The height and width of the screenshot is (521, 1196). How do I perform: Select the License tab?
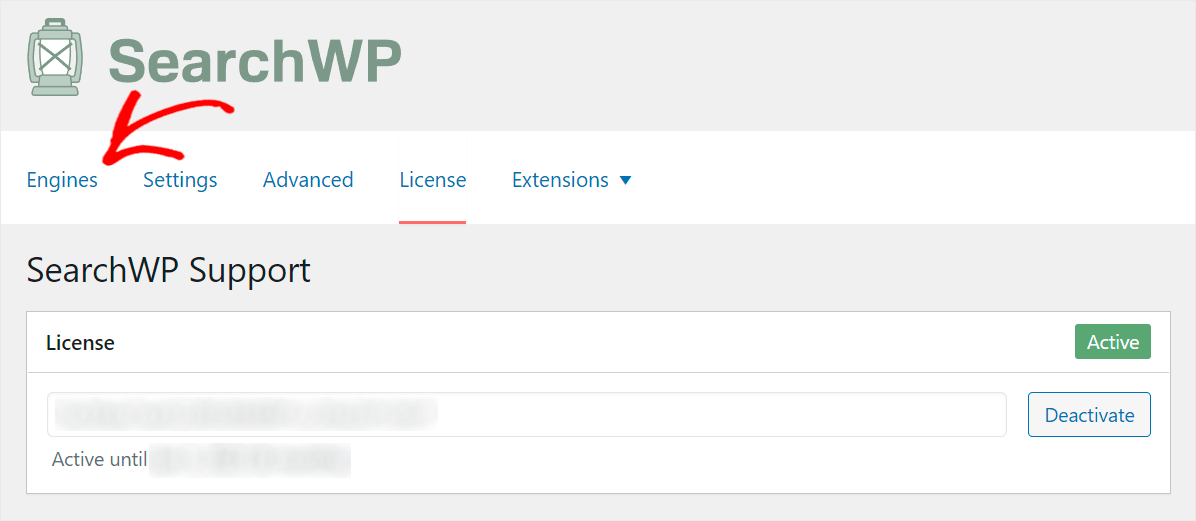tap(432, 180)
